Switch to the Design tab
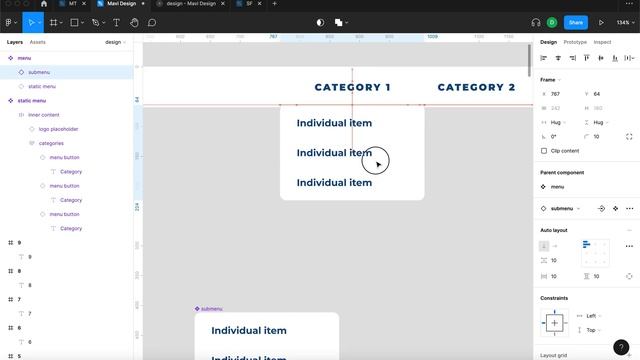Image resolution: width=640 pixels, height=360 pixels. pyautogui.click(x=548, y=42)
